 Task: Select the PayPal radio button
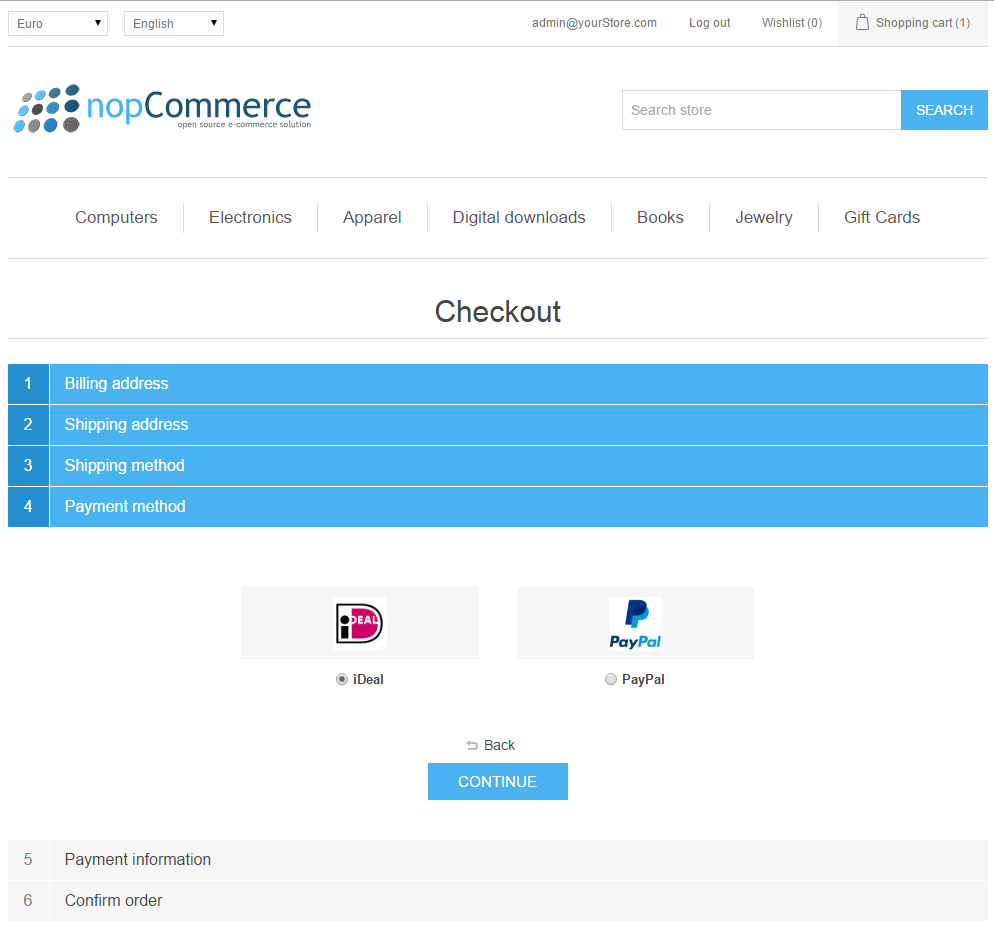click(x=611, y=679)
